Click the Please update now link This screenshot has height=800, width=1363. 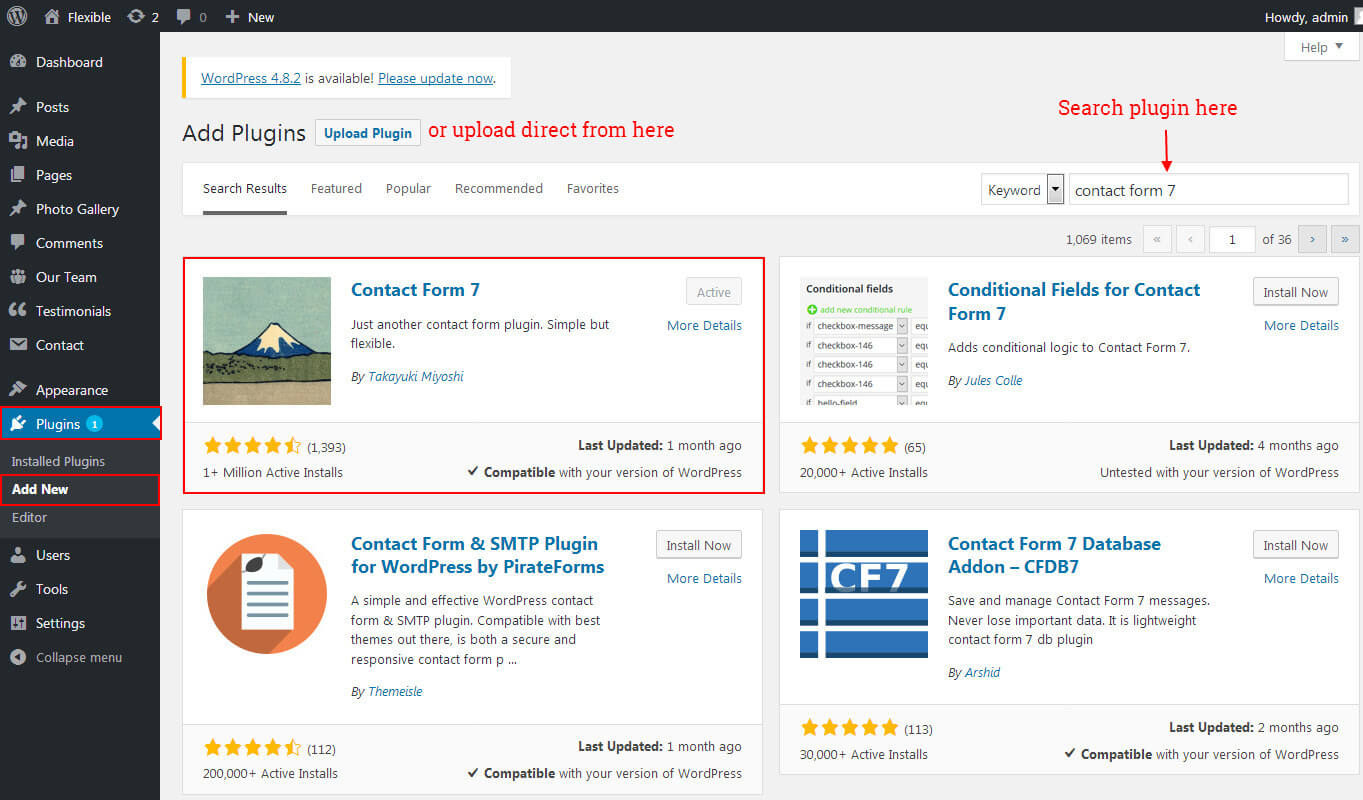pyautogui.click(x=436, y=78)
